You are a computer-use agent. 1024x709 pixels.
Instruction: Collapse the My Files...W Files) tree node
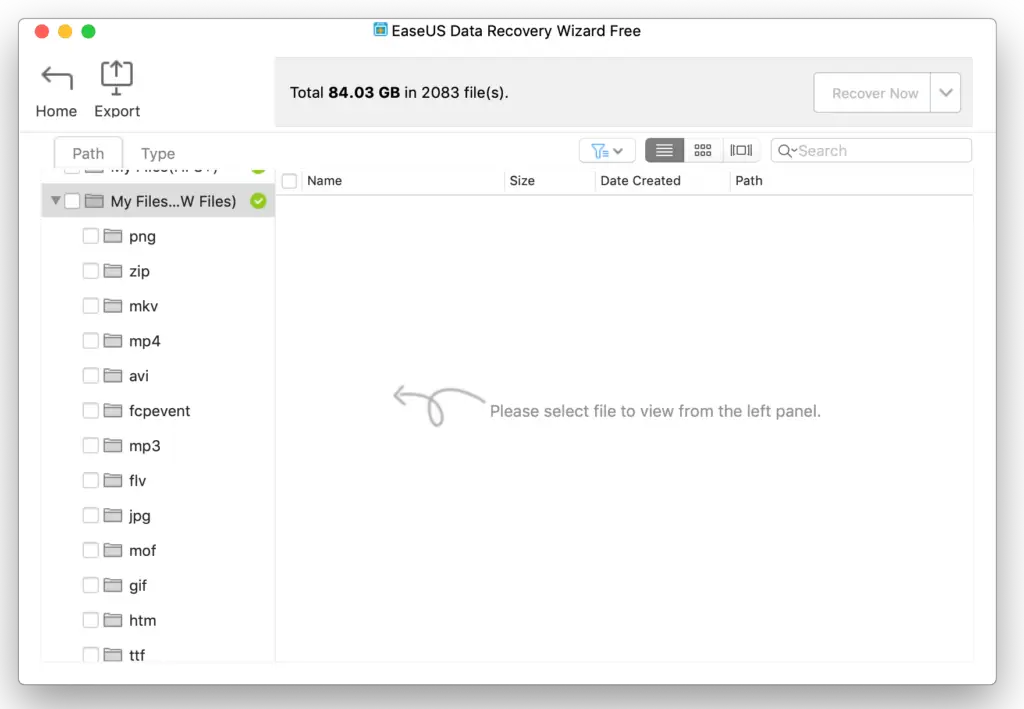click(x=56, y=200)
